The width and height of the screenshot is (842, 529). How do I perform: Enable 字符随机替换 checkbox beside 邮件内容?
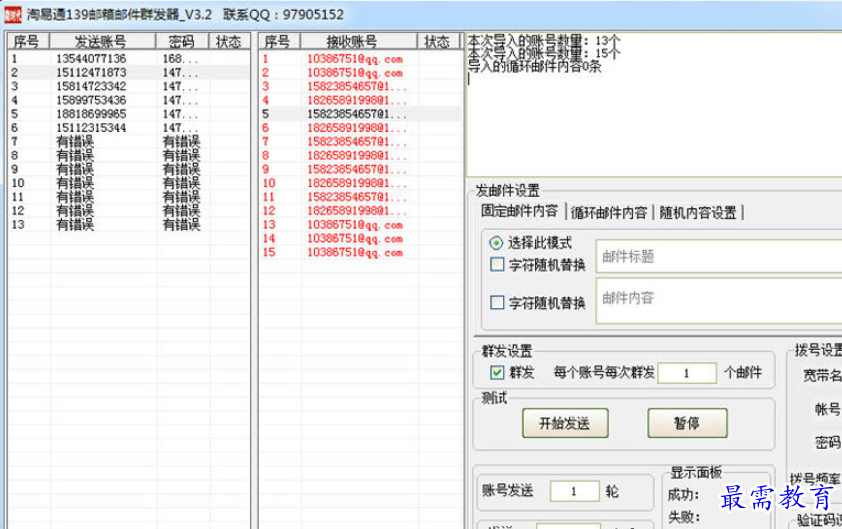pos(497,302)
